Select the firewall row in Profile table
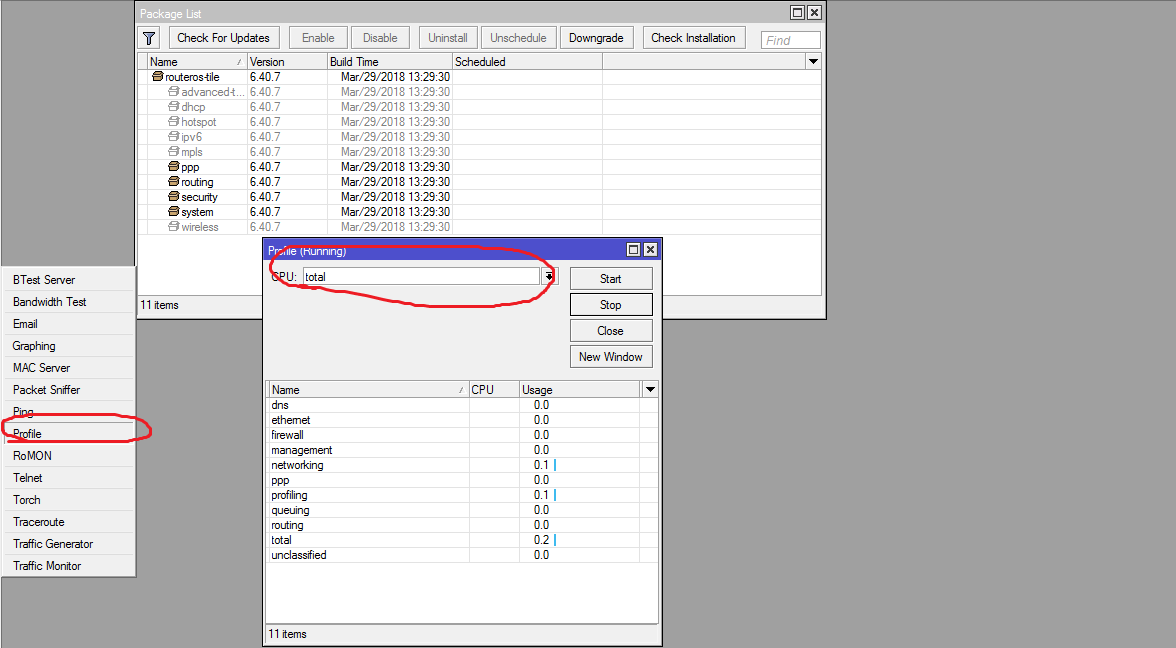The image size is (1176, 648). (462, 435)
